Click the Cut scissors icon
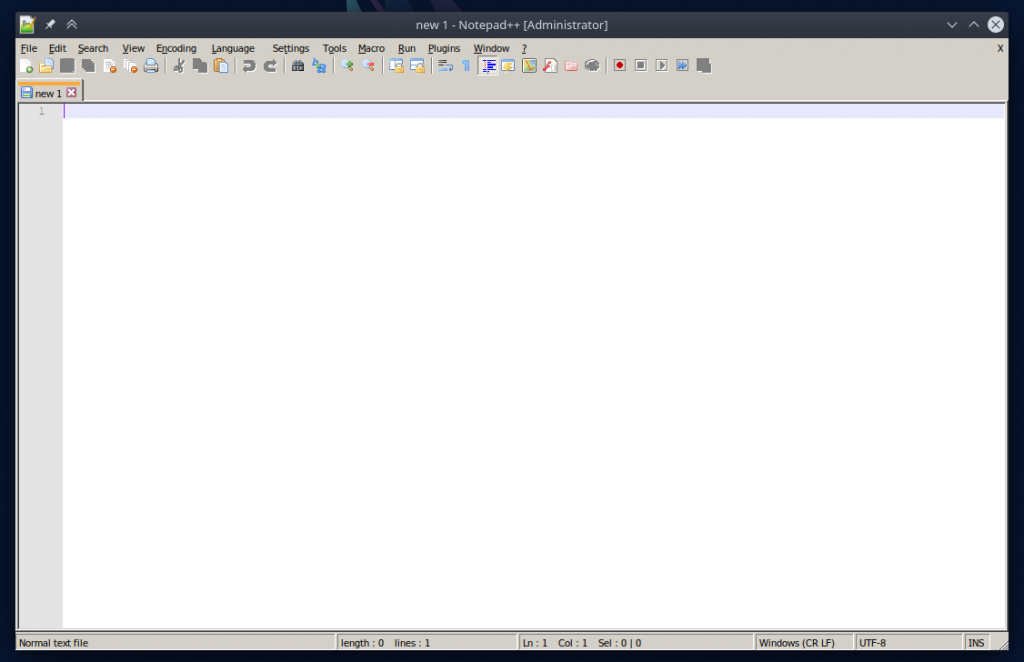Image resolution: width=1024 pixels, height=662 pixels. click(179, 66)
